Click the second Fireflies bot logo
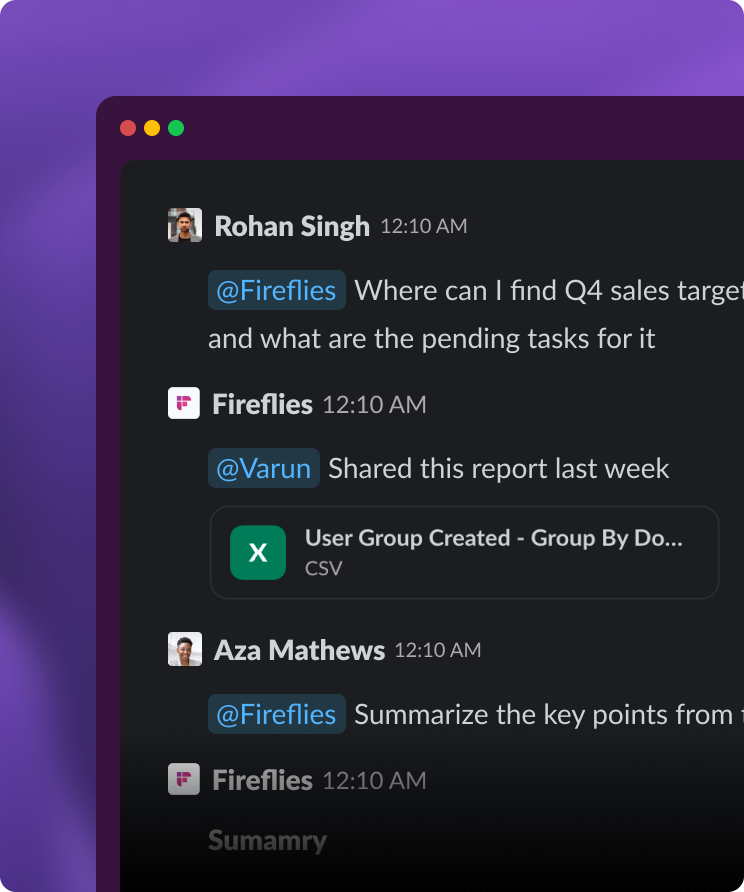This screenshot has width=744, height=892. [x=184, y=779]
